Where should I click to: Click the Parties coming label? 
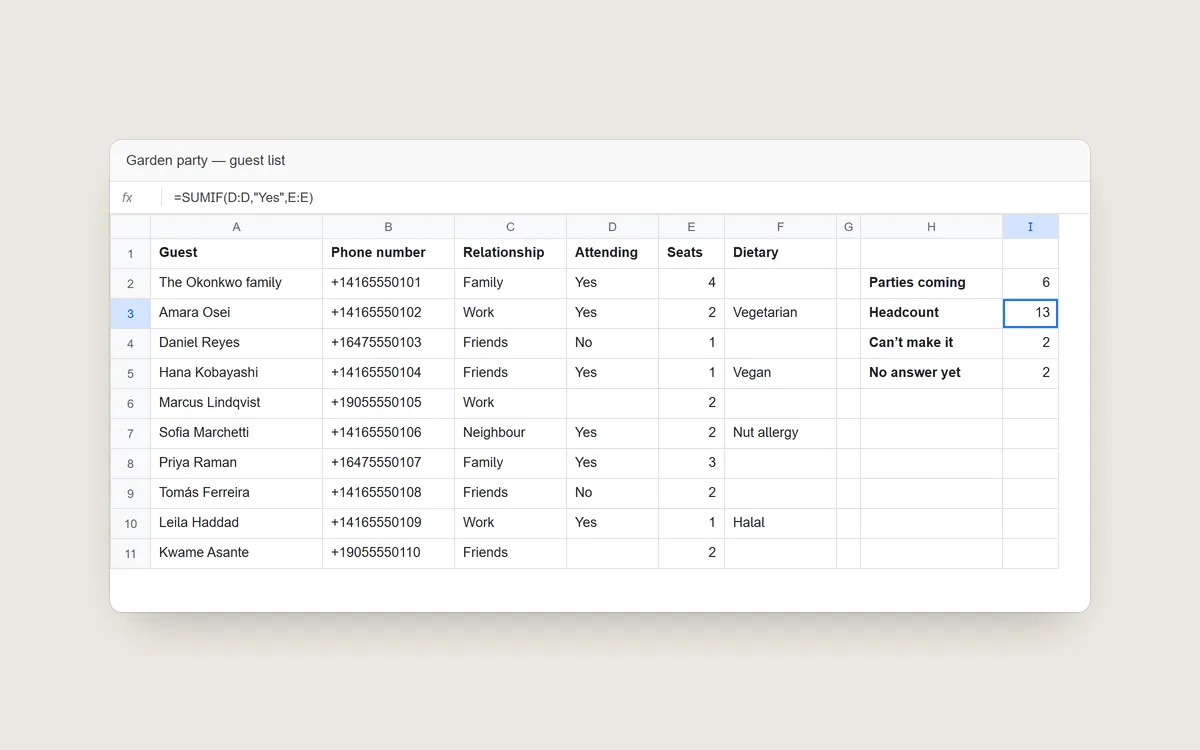931,283
